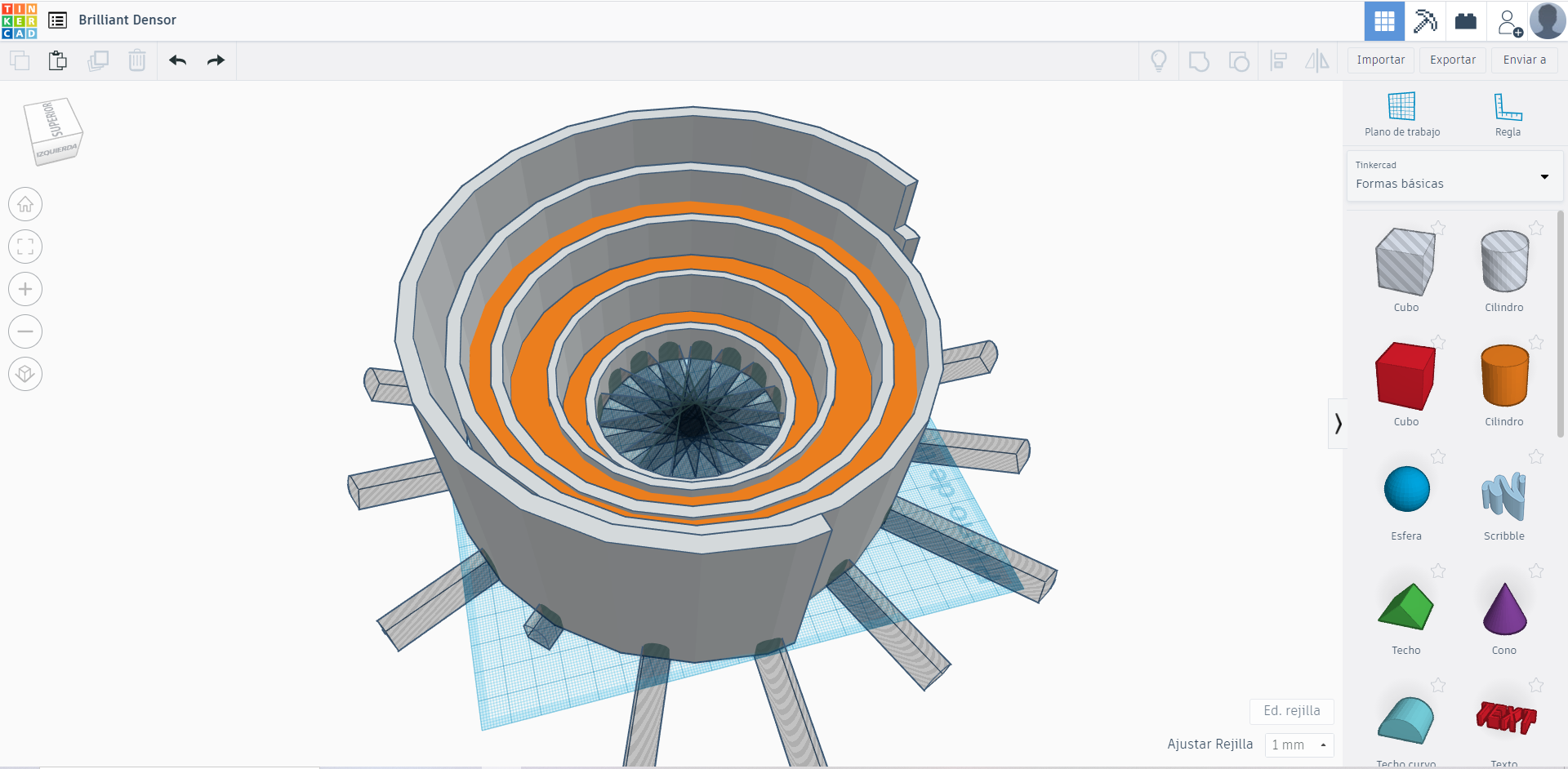Viewport: 1568px width, 769px height.
Task: Click the Enviar a button
Action: (x=1525, y=60)
